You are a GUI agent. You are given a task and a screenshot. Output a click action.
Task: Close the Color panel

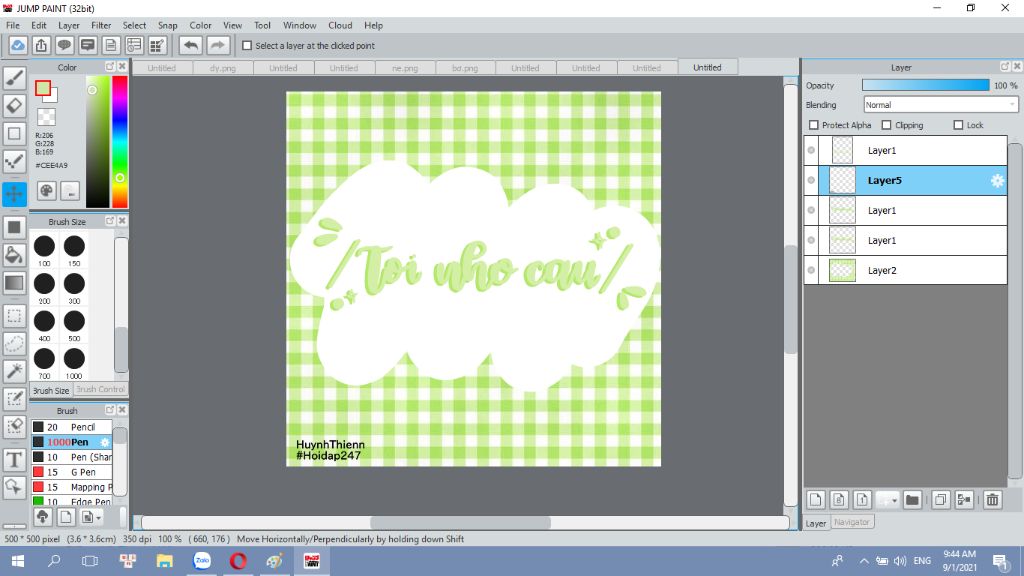point(122,67)
